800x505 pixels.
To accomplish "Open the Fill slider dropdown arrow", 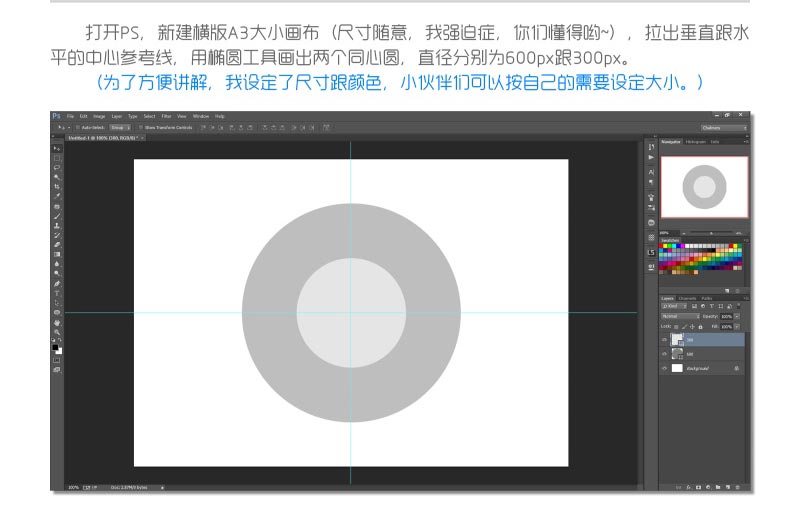I will click(737, 326).
